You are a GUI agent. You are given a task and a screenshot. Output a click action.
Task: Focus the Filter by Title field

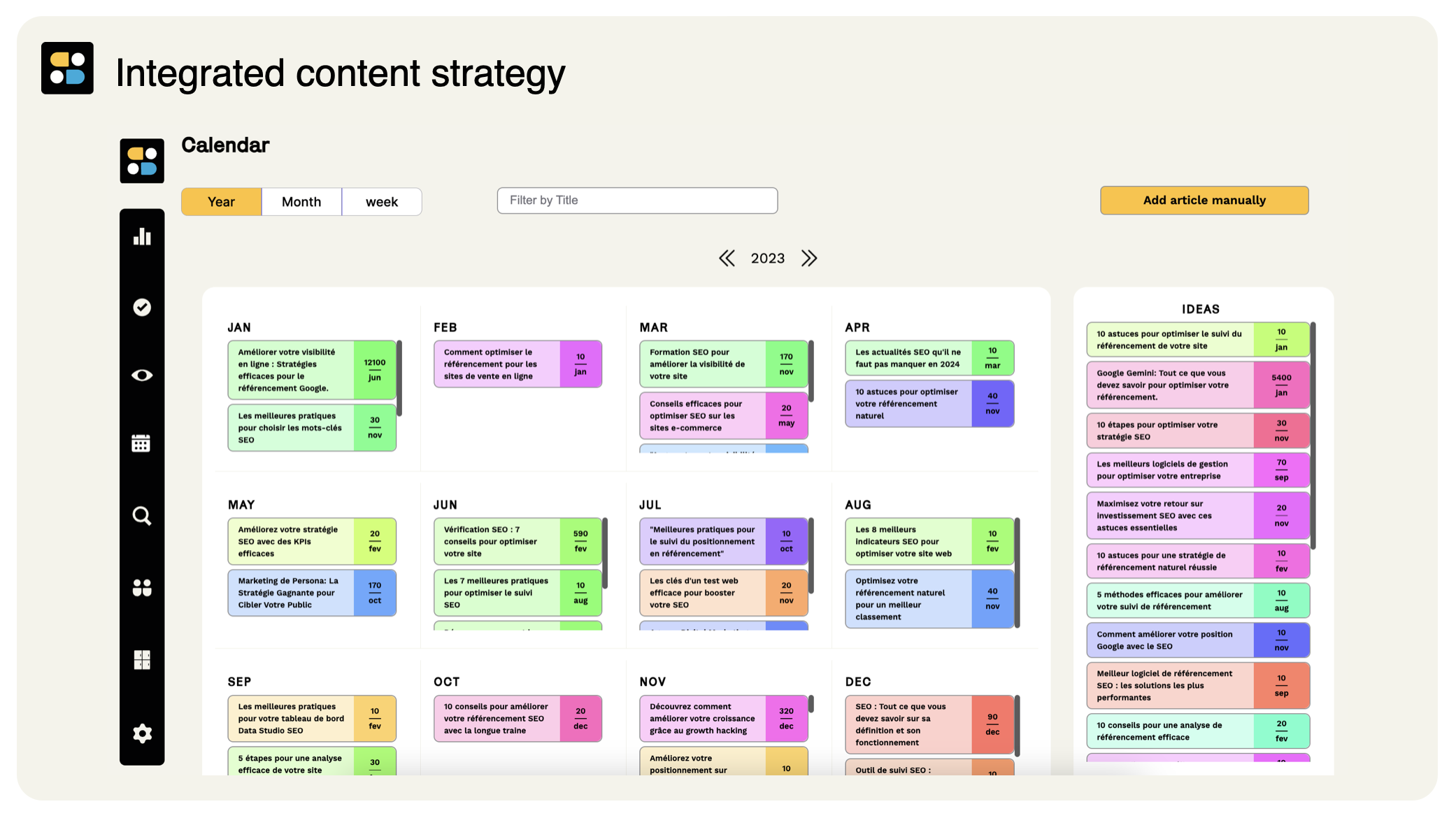(x=637, y=201)
